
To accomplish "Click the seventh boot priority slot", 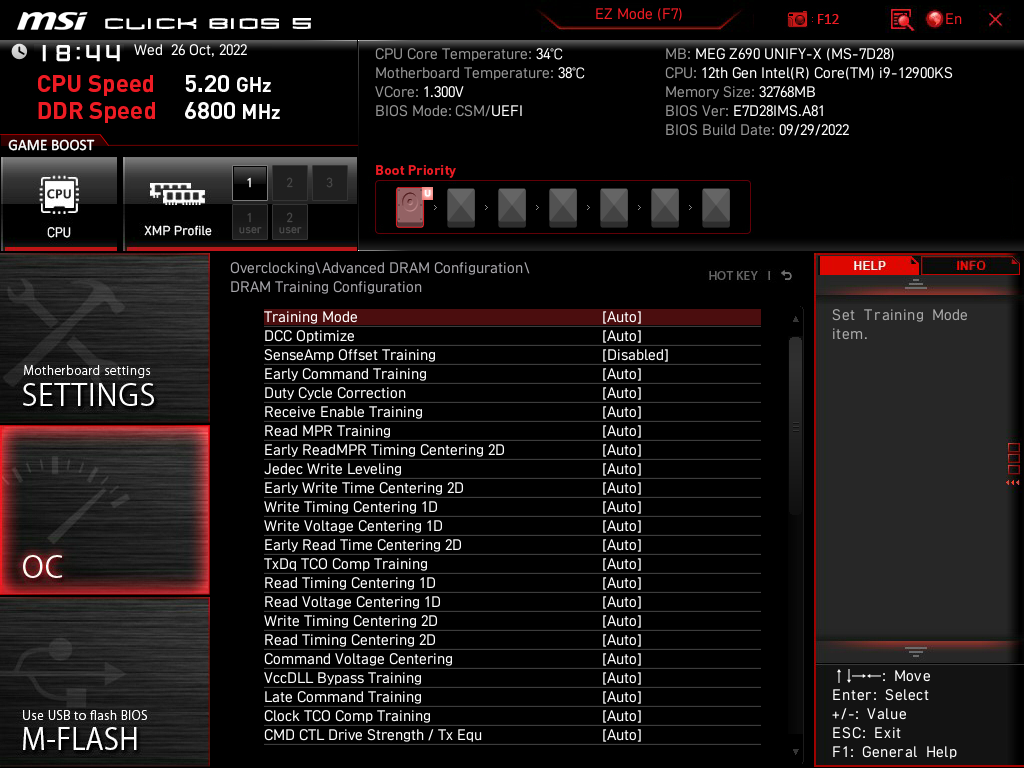I will click(x=716, y=208).
